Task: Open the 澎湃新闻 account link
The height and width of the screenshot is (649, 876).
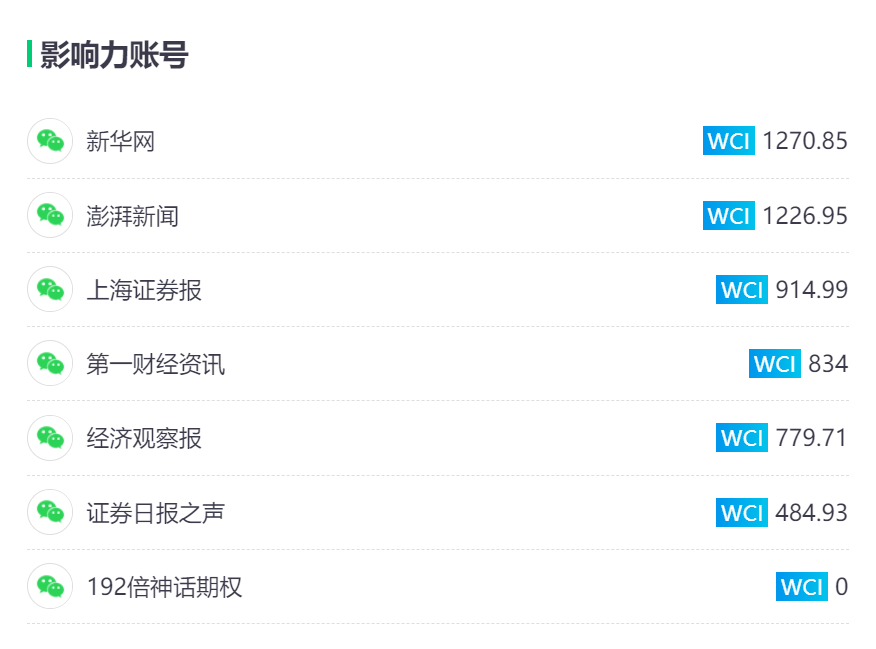Action: point(132,216)
